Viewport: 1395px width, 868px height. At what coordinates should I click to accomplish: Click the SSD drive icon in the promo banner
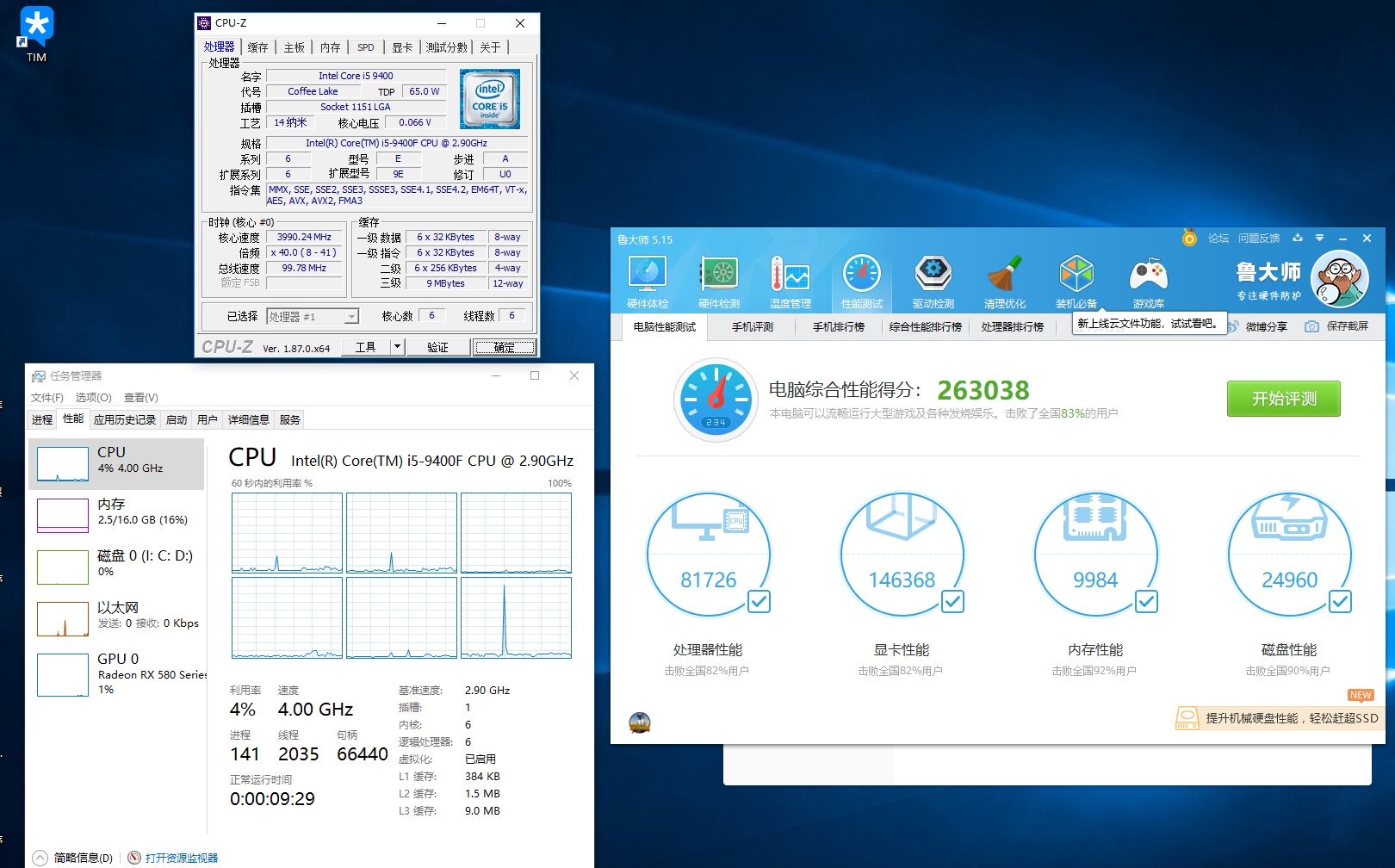[1187, 718]
